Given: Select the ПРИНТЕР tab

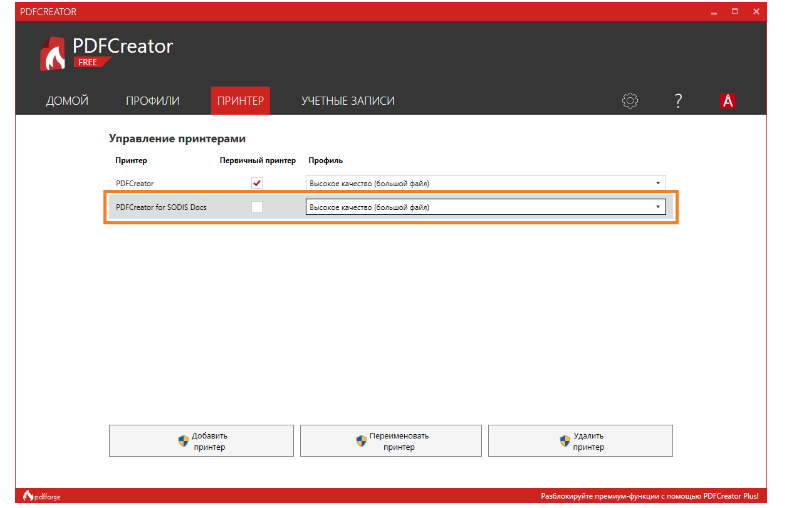Looking at the screenshot, I should click(x=240, y=101).
